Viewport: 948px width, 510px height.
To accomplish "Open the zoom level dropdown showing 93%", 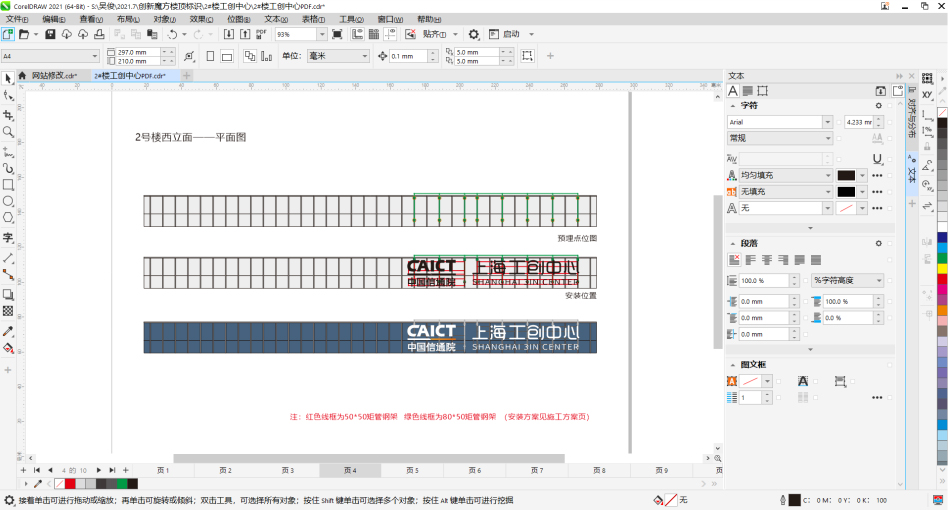I will point(320,34).
